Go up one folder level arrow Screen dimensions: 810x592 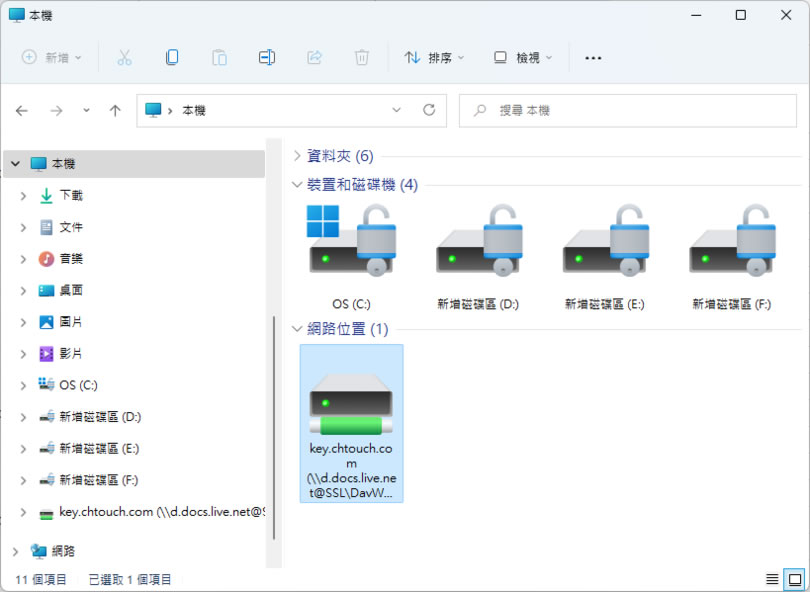pos(115,110)
